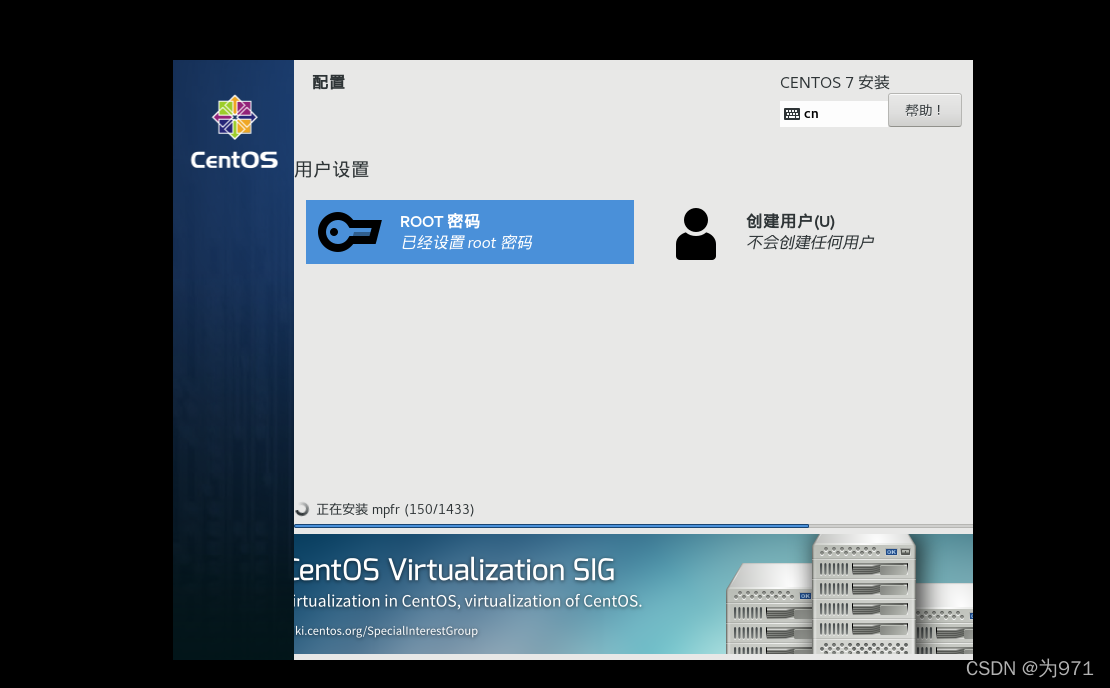
Task: Click the wiki.centos.org SpecialInterestGroup link text
Action: coord(387,631)
